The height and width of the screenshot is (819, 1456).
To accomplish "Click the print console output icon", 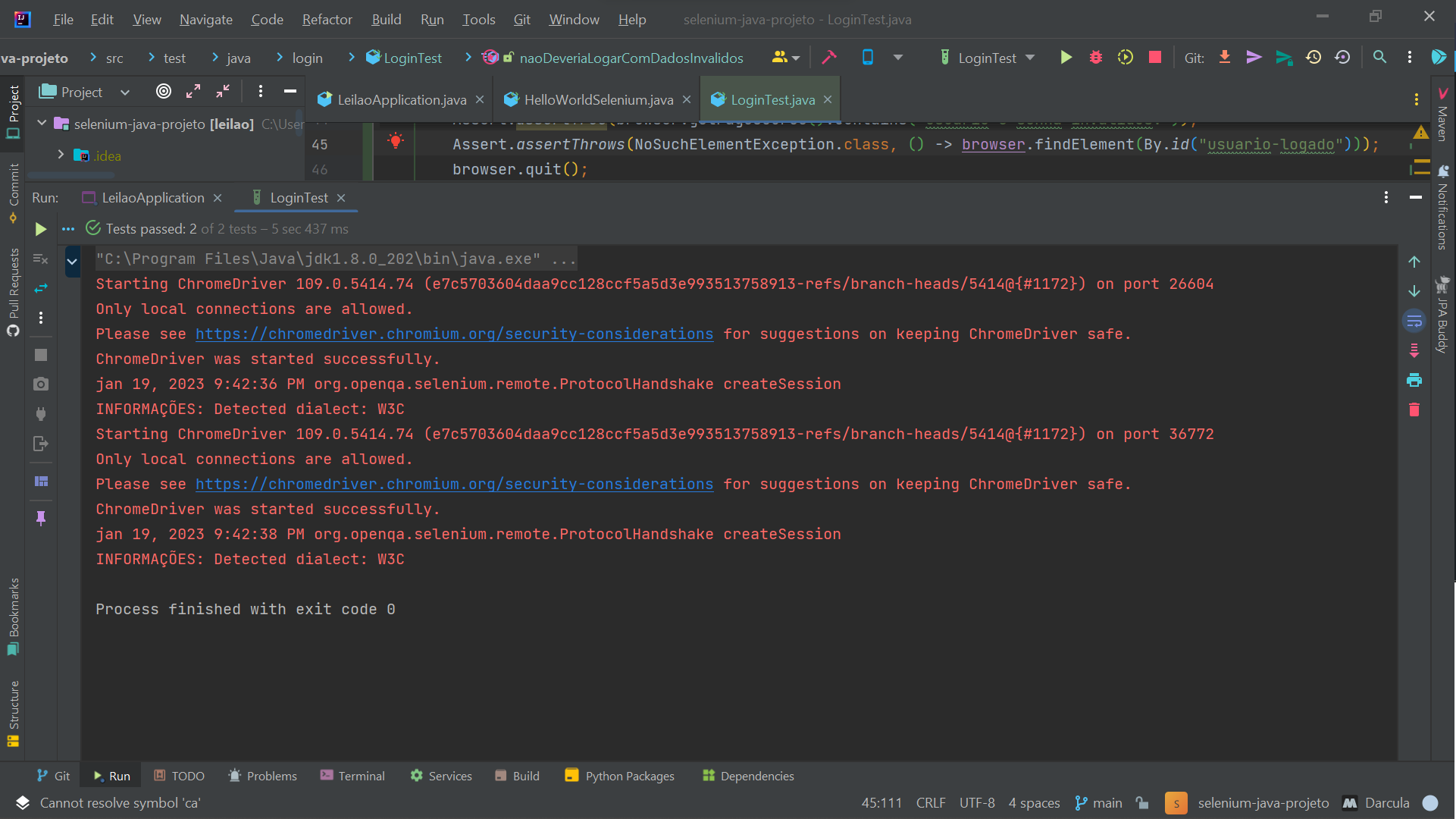I will pos(1414,381).
